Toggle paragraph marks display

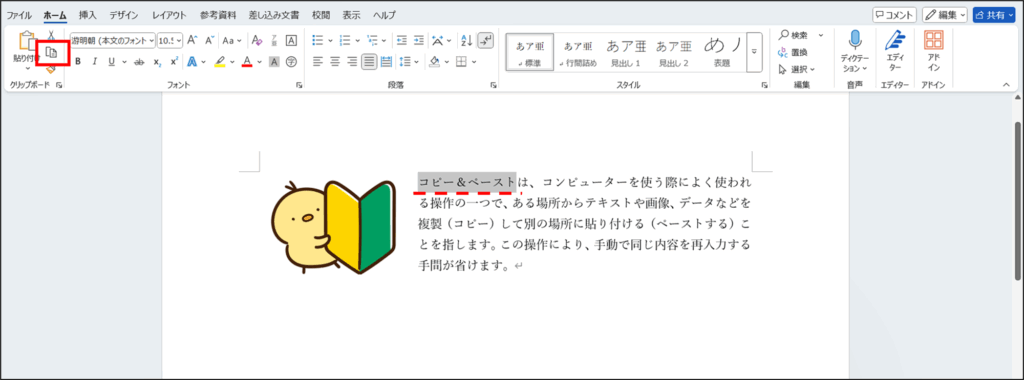click(x=485, y=40)
